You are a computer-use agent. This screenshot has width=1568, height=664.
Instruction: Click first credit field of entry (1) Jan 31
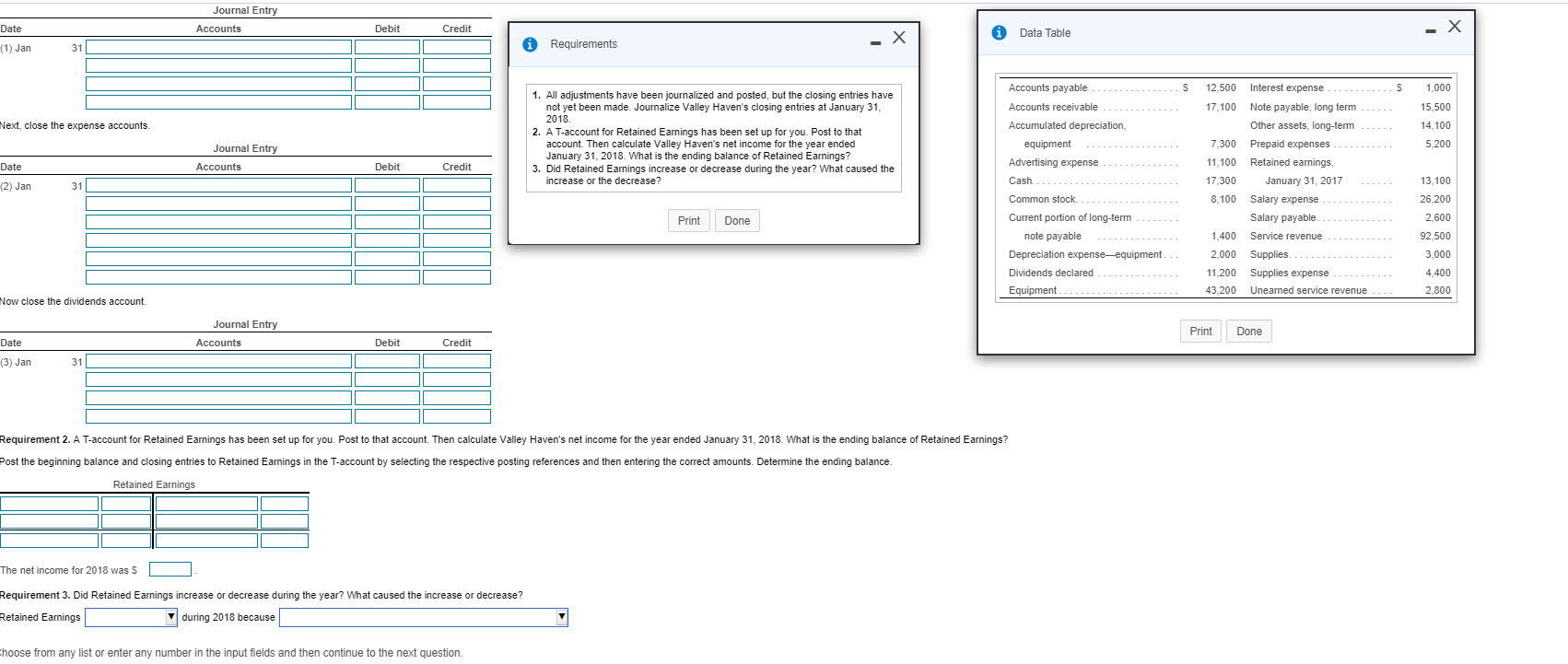457,47
